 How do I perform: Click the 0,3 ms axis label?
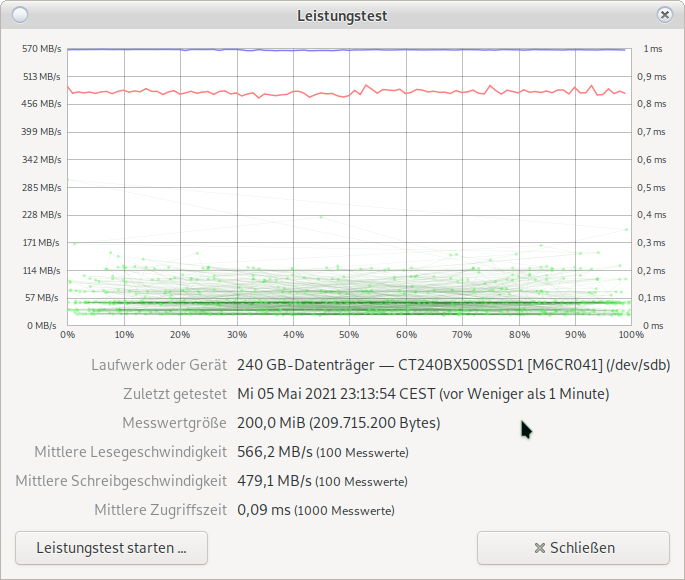[x=651, y=242]
